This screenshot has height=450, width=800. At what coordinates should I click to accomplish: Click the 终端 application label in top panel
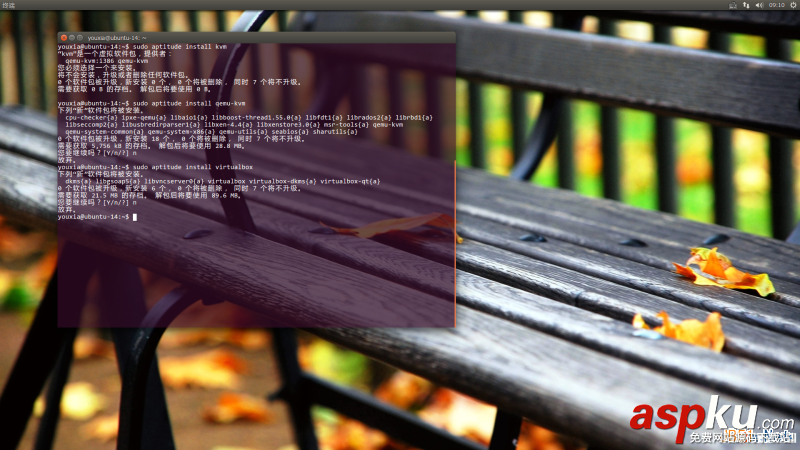(x=9, y=5)
